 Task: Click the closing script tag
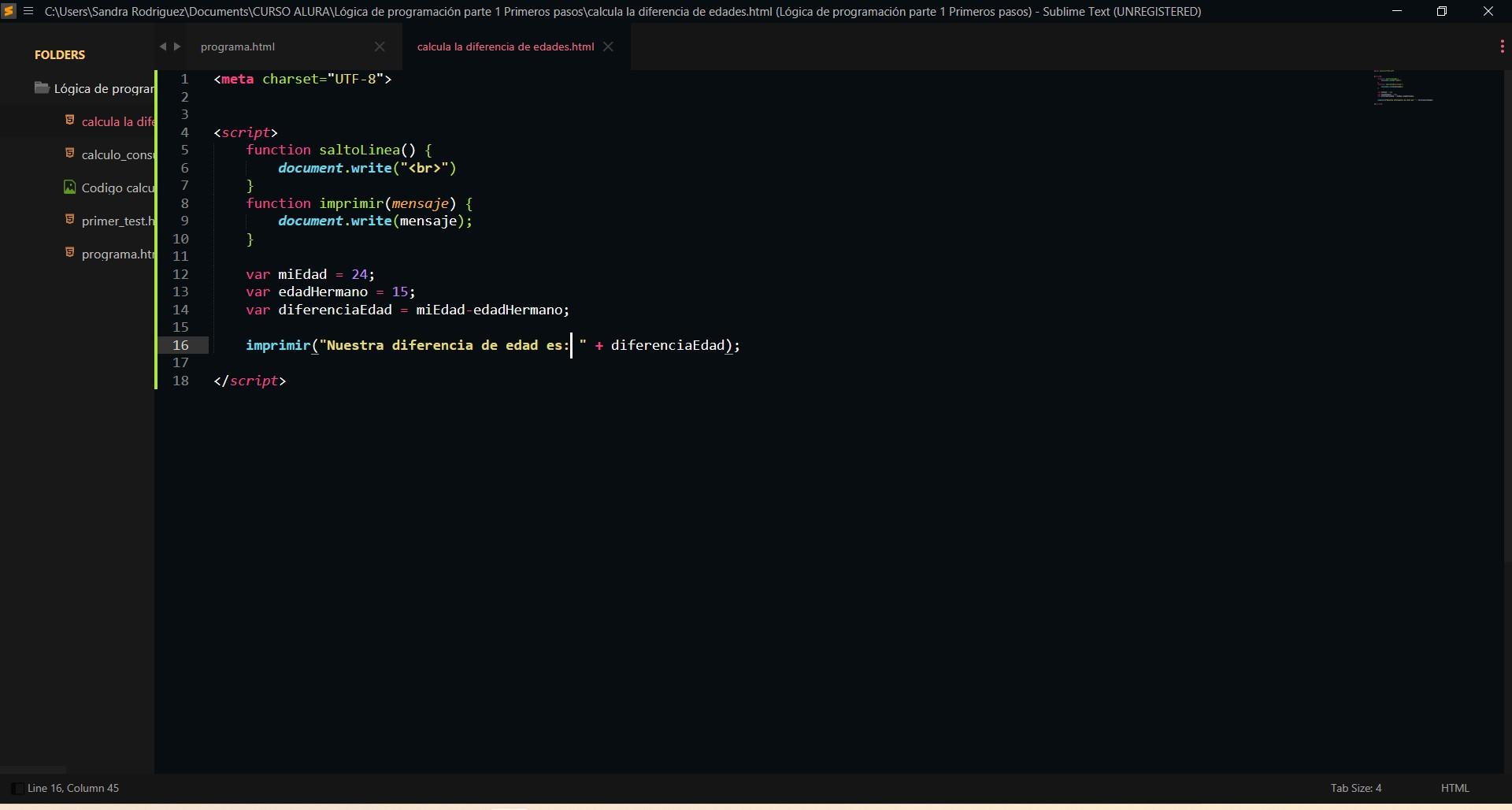point(250,381)
